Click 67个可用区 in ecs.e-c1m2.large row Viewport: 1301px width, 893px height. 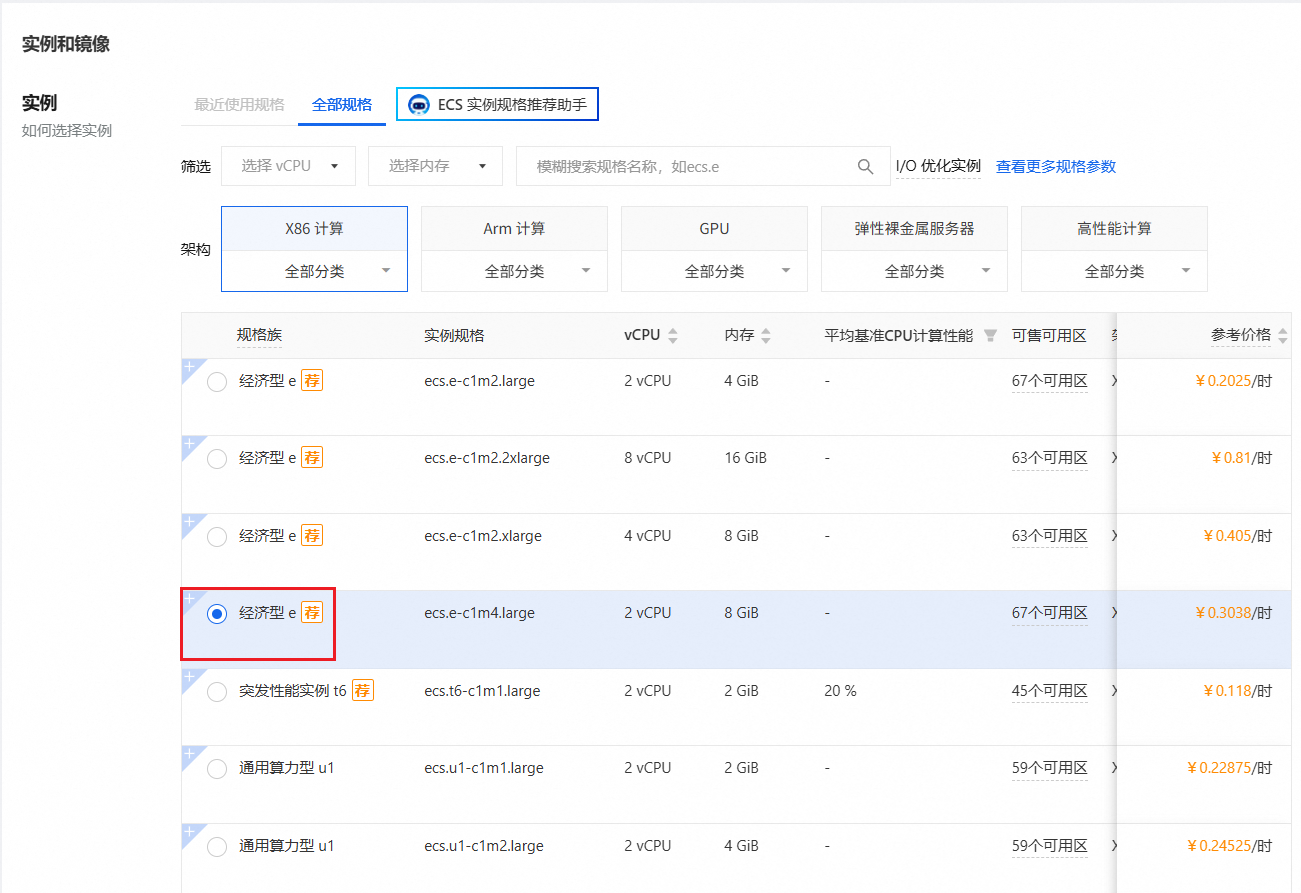(x=1049, y=381)
